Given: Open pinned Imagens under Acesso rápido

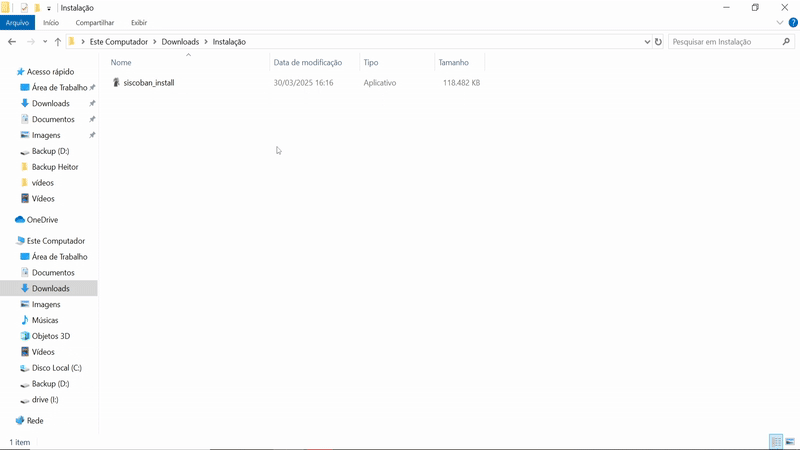Looking at the screenshot, I should pos(46,135).
